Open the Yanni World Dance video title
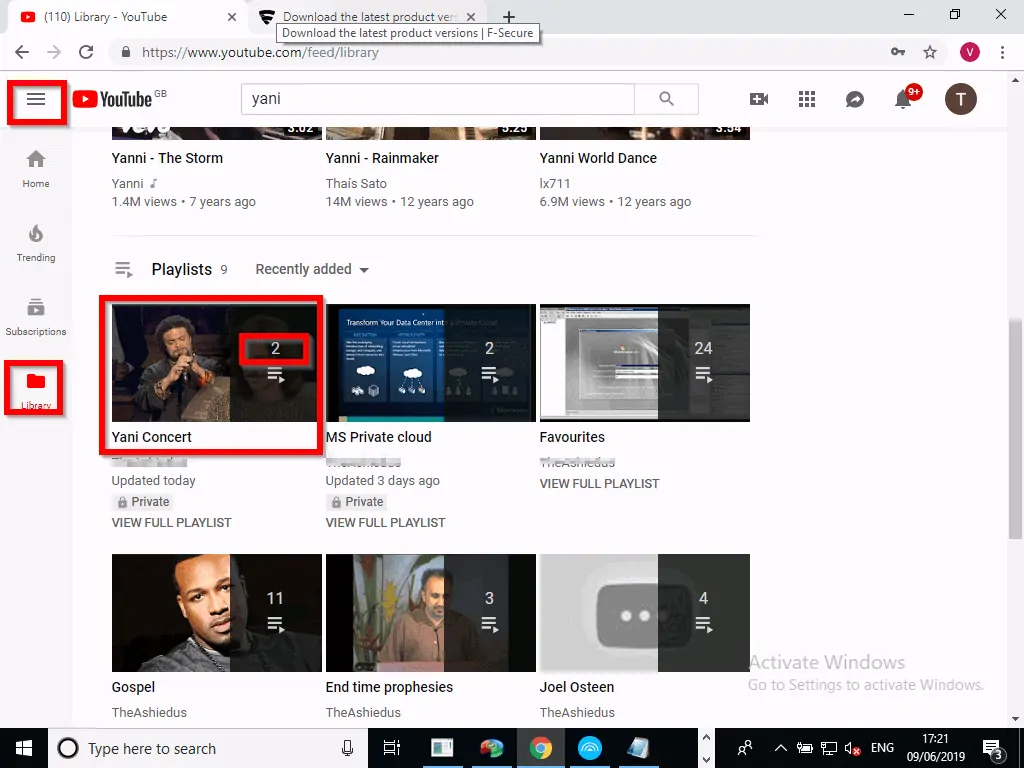Screen dimensions: 1024x768 coord(598,158)
